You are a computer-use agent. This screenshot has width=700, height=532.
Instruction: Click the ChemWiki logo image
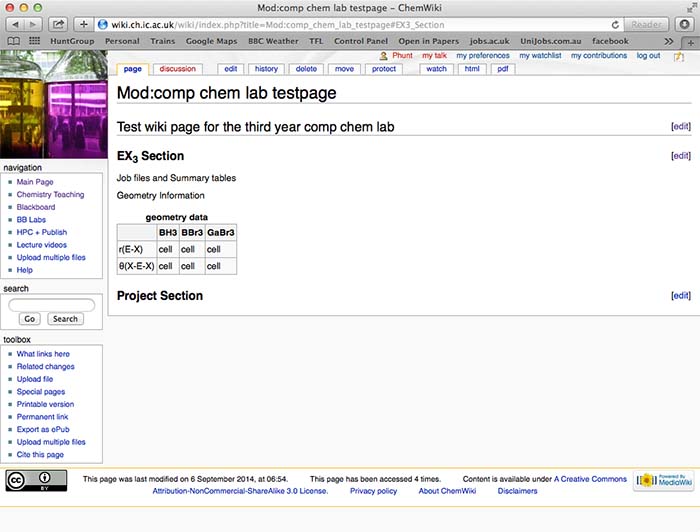click(x=54, y=104)
